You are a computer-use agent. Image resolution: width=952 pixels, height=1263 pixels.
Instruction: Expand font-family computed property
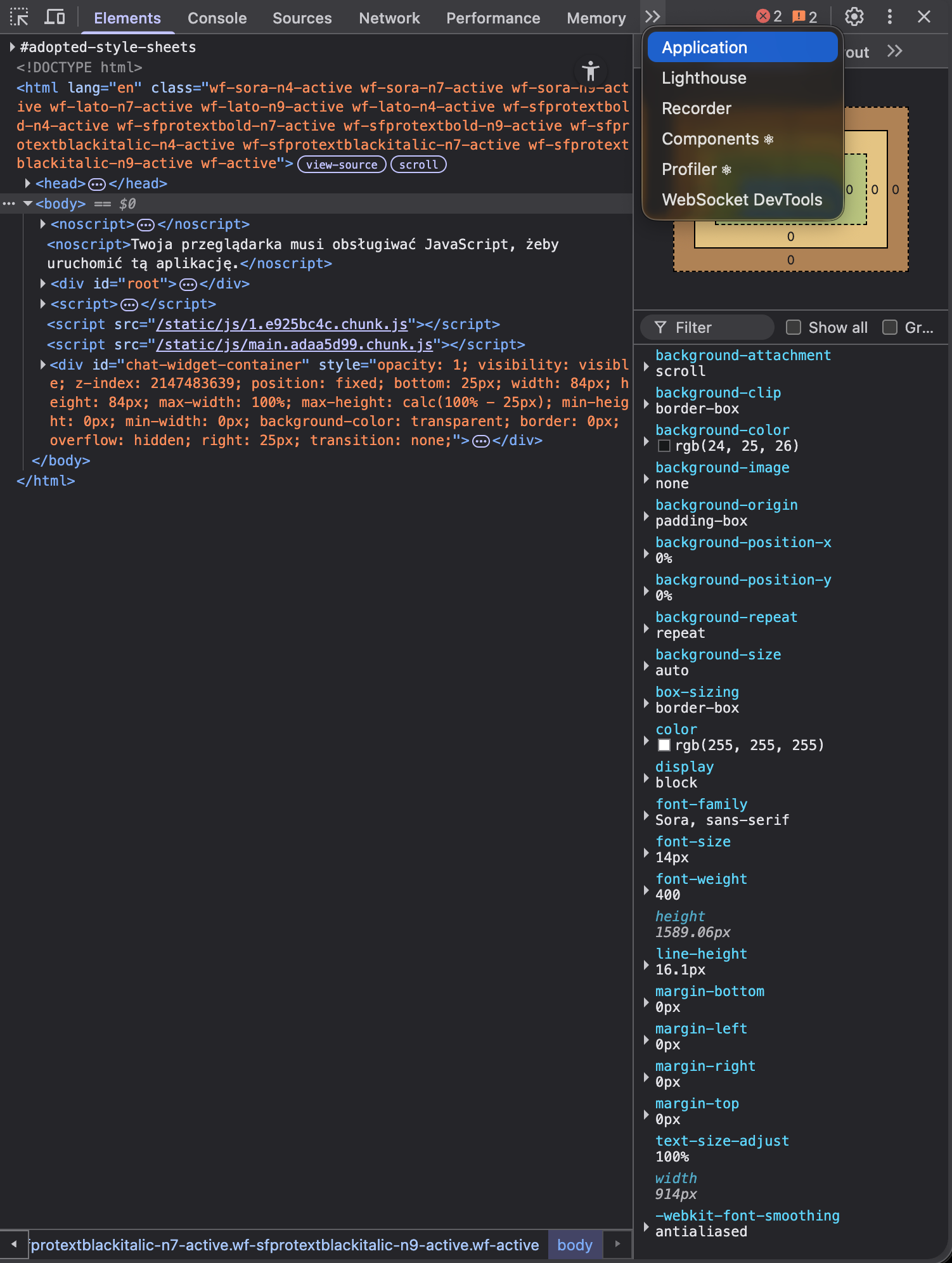pos(646,815)
